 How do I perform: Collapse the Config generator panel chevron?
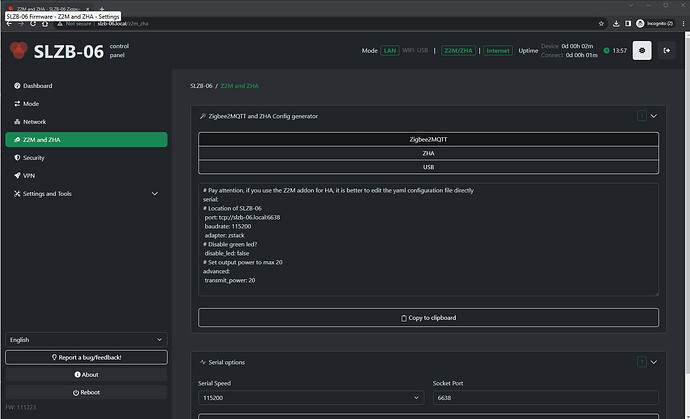pos(654,116)
